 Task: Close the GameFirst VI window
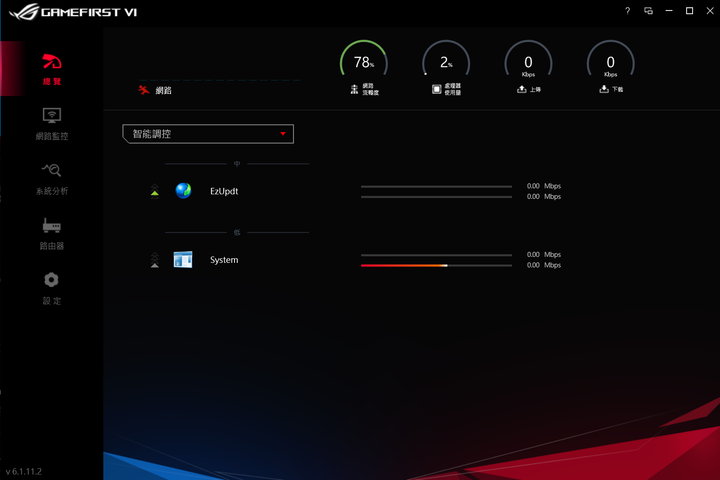pos(710,11)
